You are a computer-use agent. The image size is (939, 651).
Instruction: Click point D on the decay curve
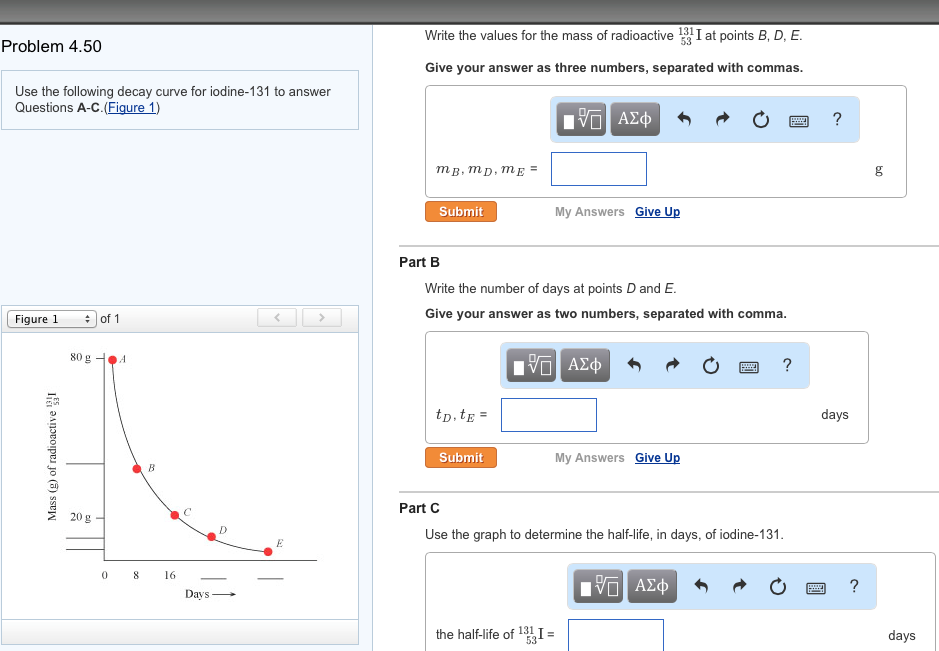pos(211,537)
